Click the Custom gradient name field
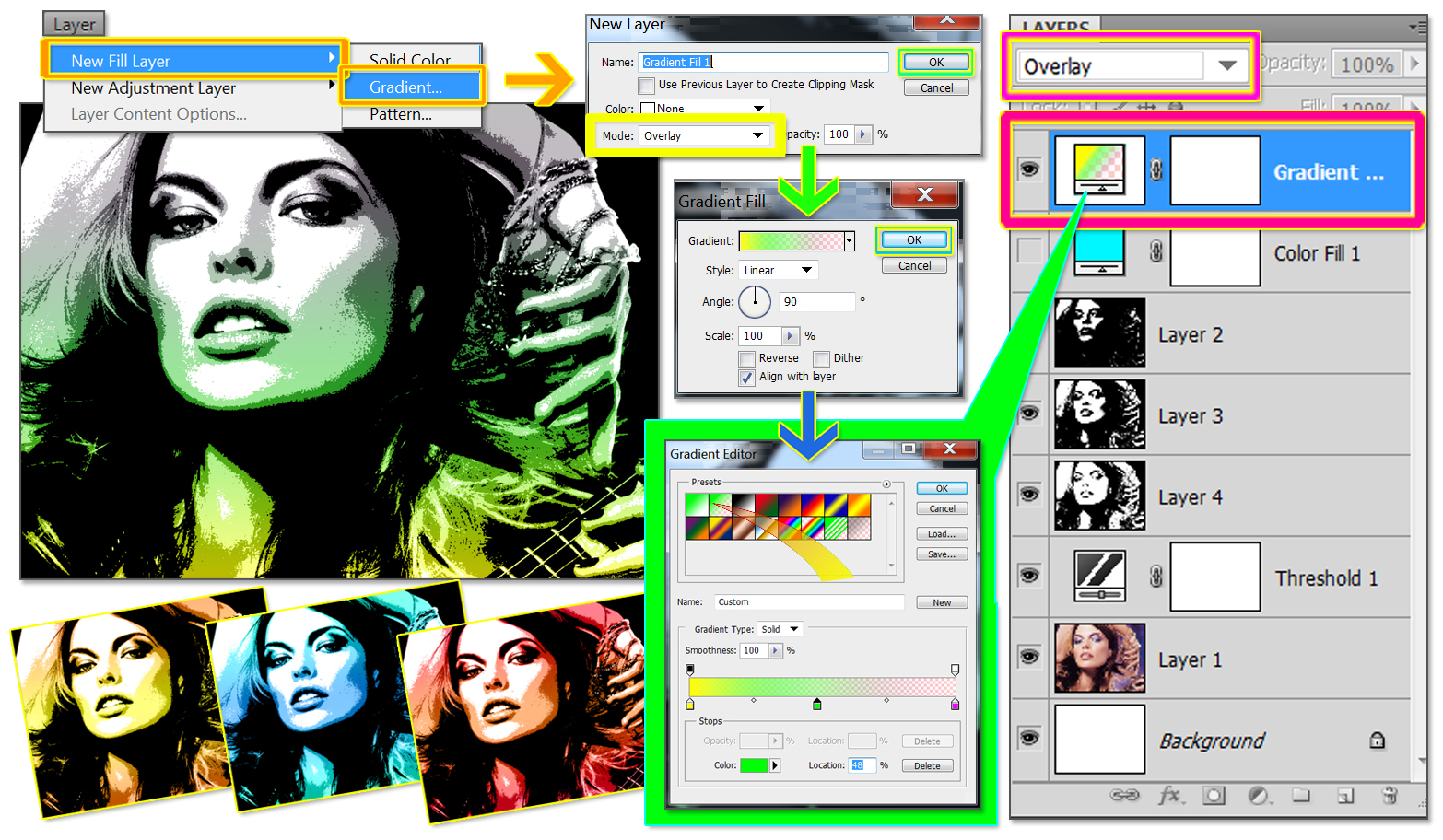Screen dimensions: 1443x840 808,601
